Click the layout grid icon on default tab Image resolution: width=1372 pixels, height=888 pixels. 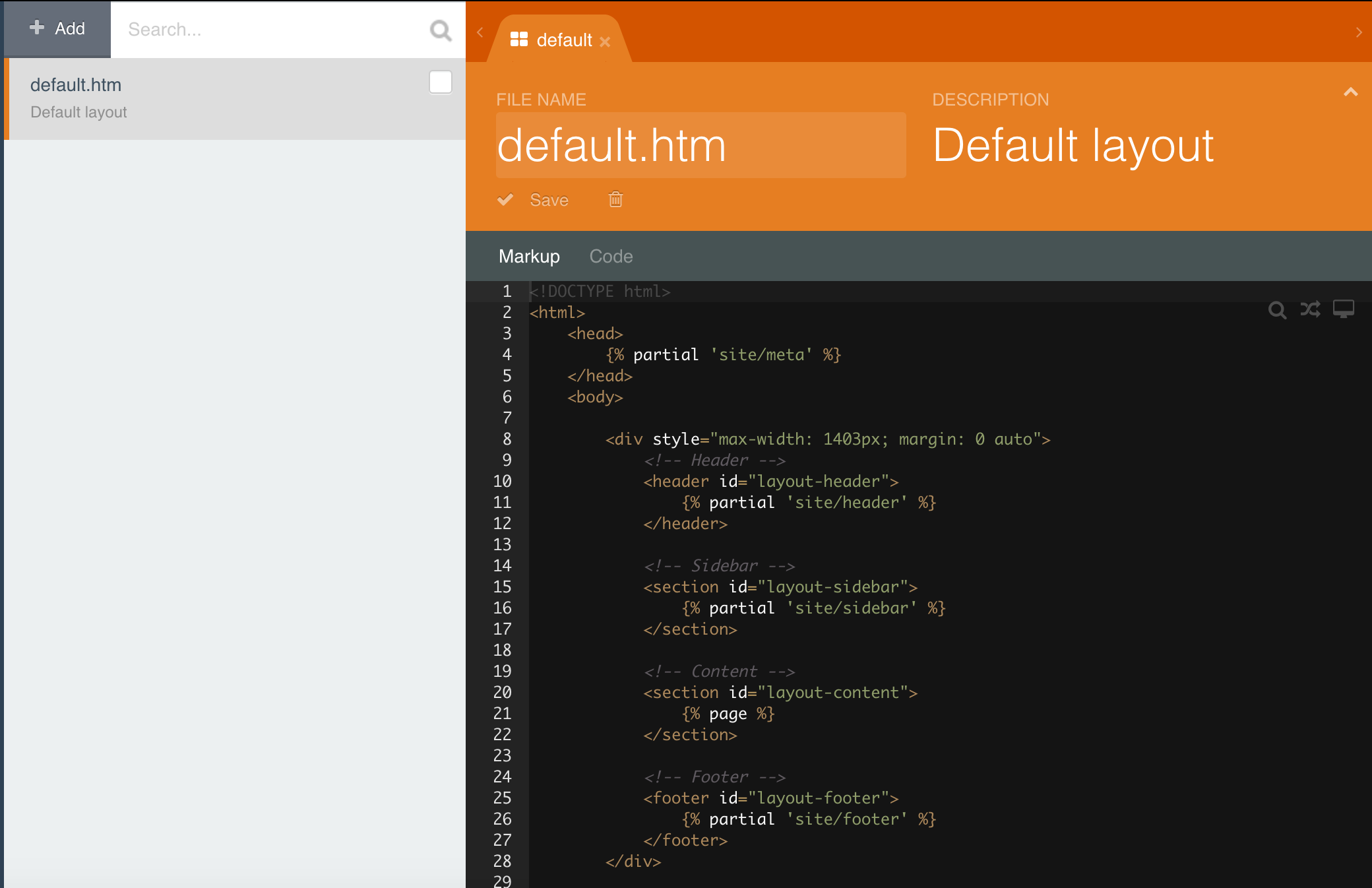(x=519, y=40)
